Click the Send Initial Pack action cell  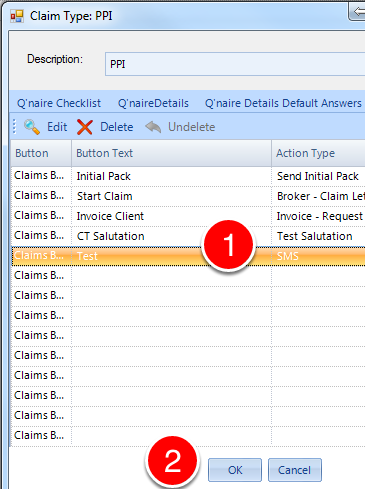pos(318,176)
